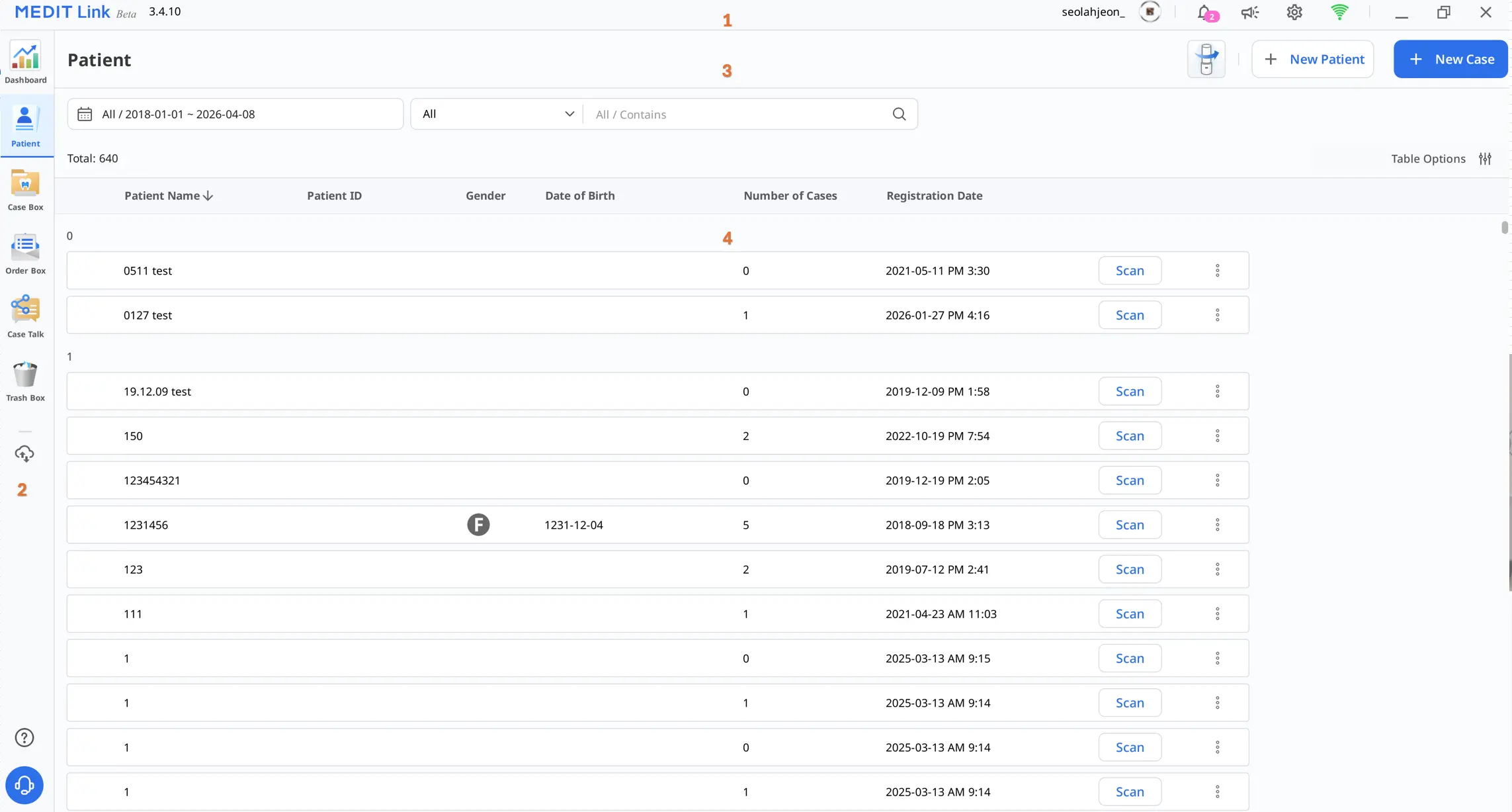Click registration date 2022-10-19 PM 7:54
This screenshot has width=1512, height=812.
point(937,436)
